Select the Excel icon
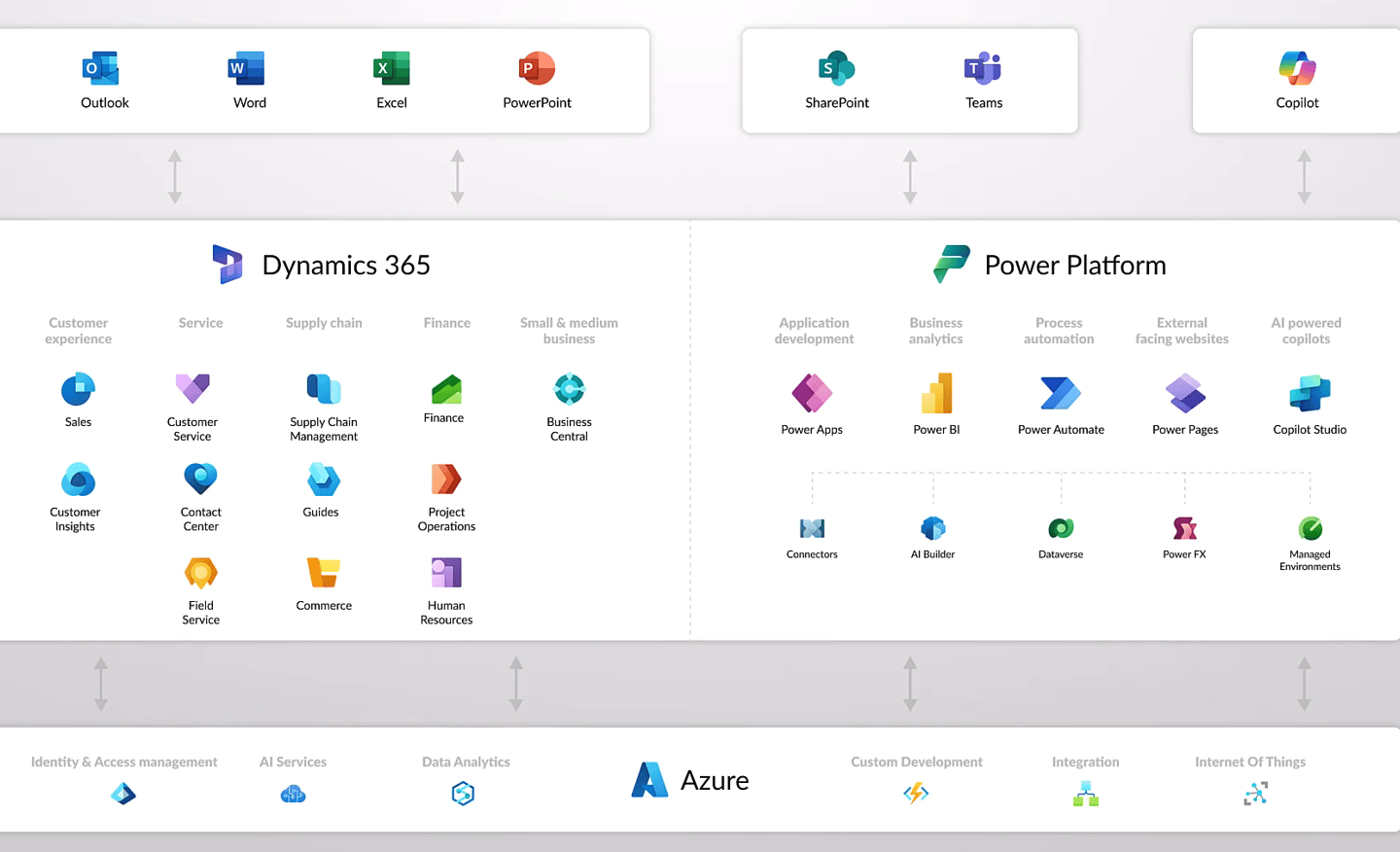The height and width of the screenshot is (852, 1400). pyautogui.click(x=391, y=69)
